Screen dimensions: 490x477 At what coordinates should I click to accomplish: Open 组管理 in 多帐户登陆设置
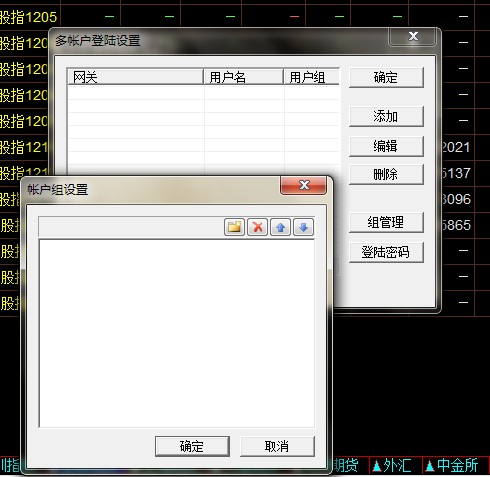pyautogui.click(x=386, y=222)
